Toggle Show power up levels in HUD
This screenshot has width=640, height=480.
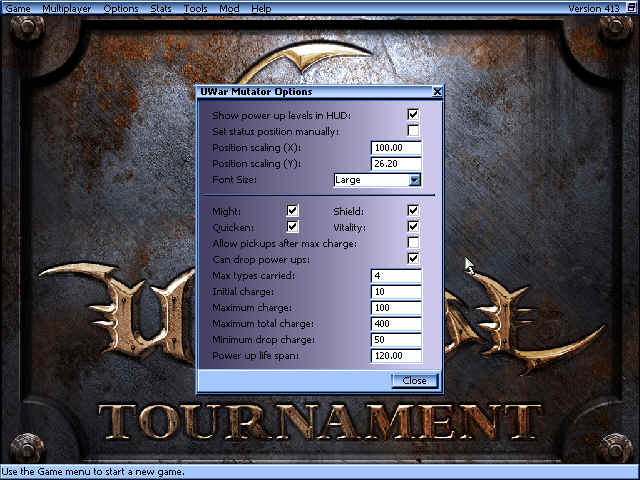tap(413, 115)
